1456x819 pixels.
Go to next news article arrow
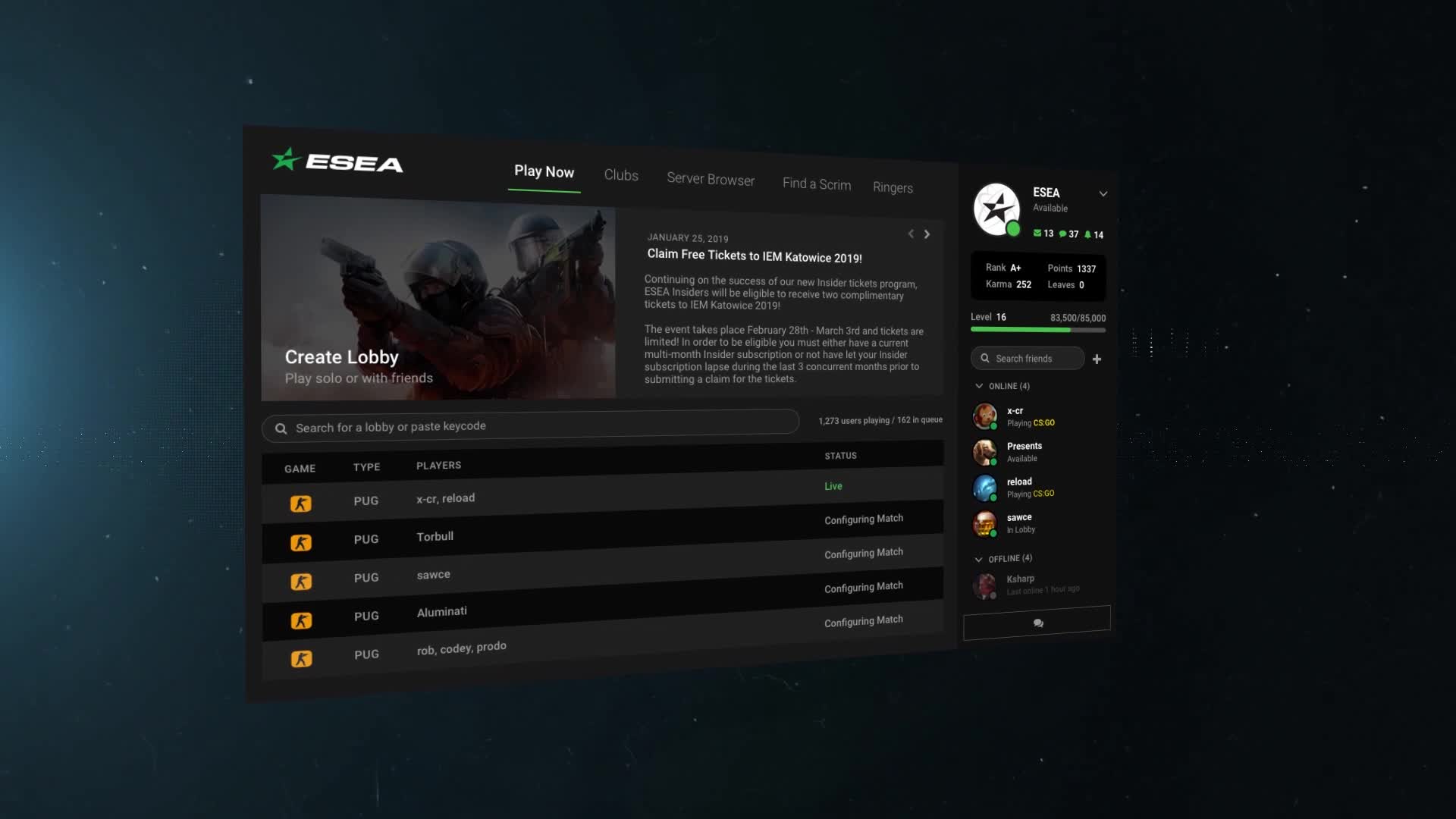click(927, 234)
